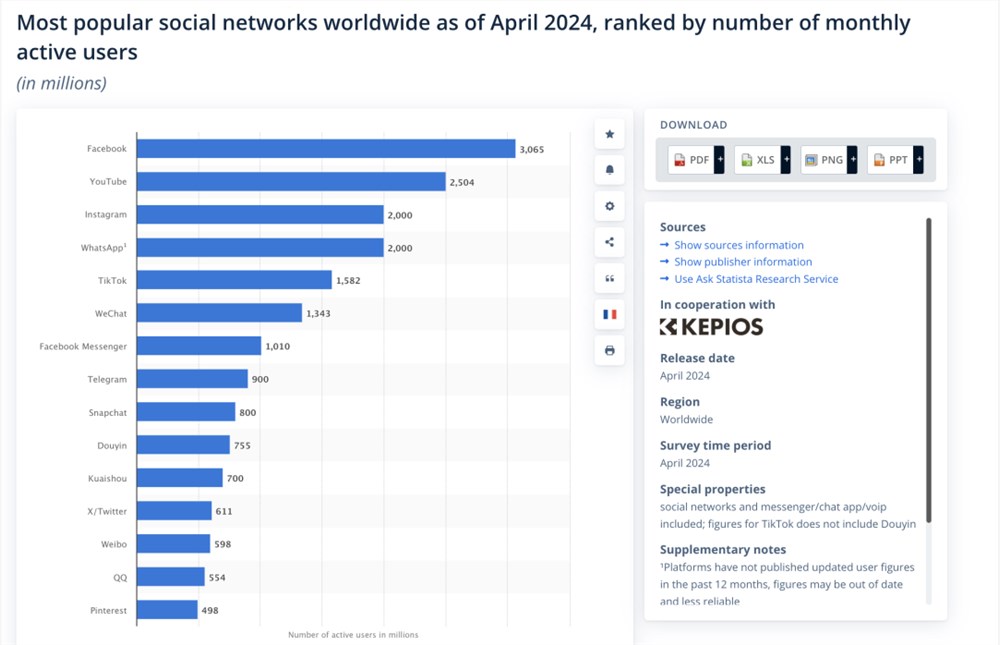
Task: Open Show sources information link
Action: pyautogui.click(x=739, y=245)
